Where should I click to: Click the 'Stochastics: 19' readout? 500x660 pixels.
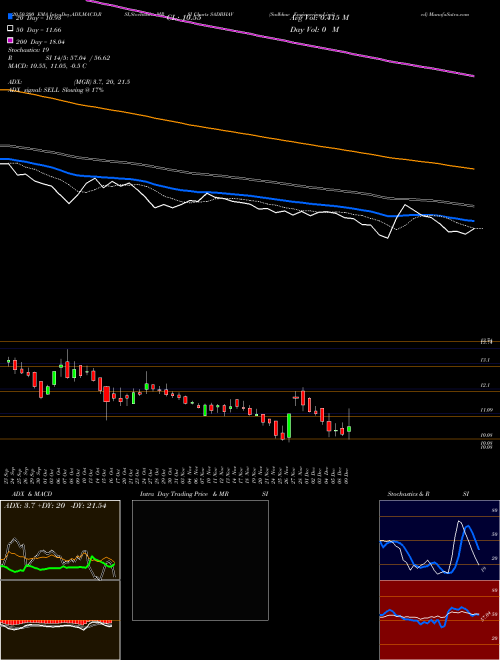coord(28,50)
